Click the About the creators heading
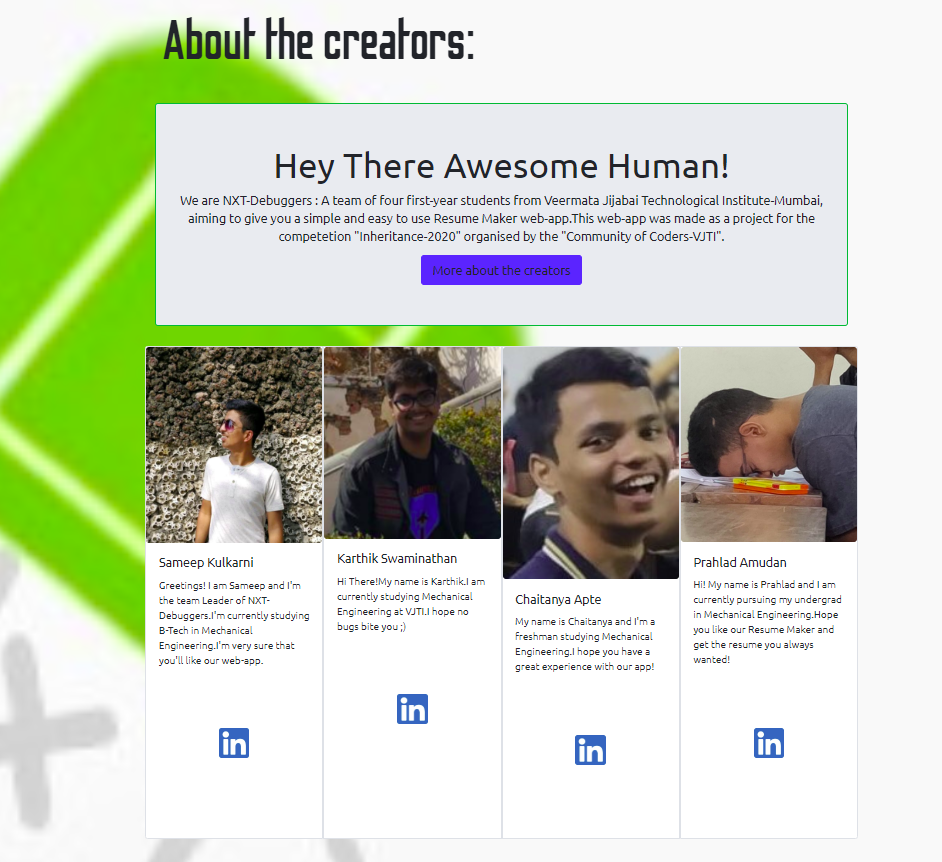942x862 pixels. [x=319, y=40]
